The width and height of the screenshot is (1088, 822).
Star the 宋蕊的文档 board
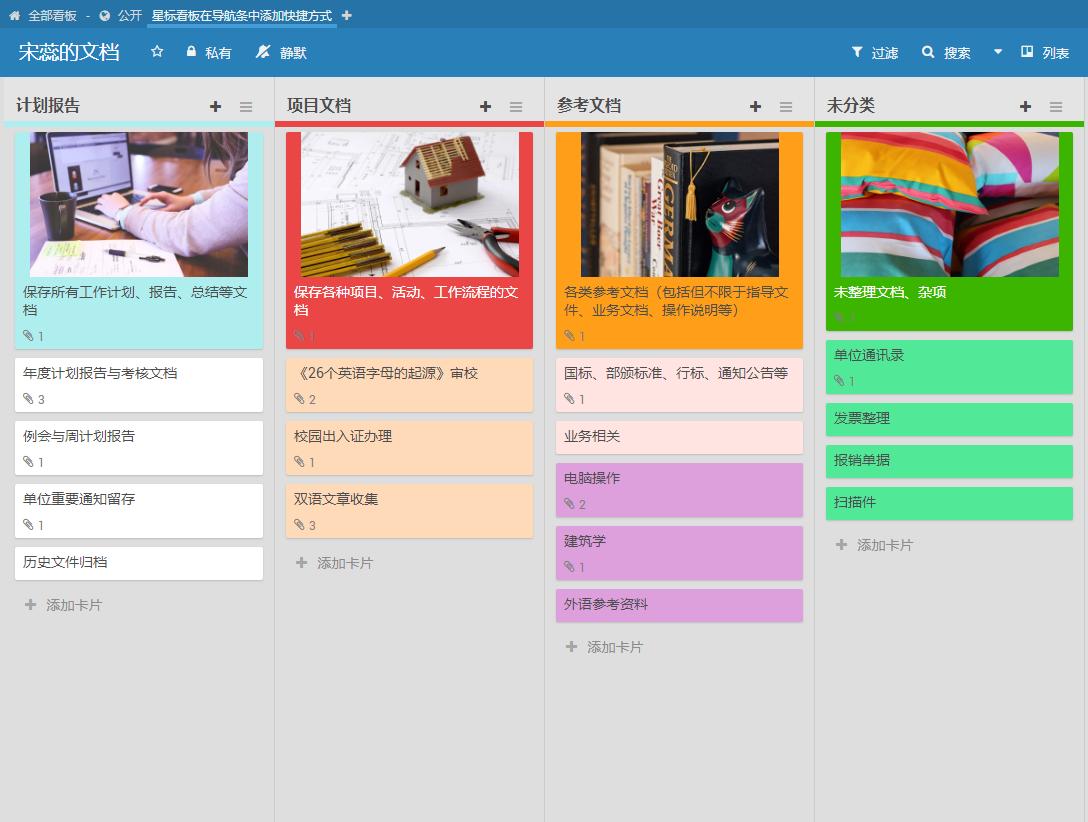(x=158, y=52)
